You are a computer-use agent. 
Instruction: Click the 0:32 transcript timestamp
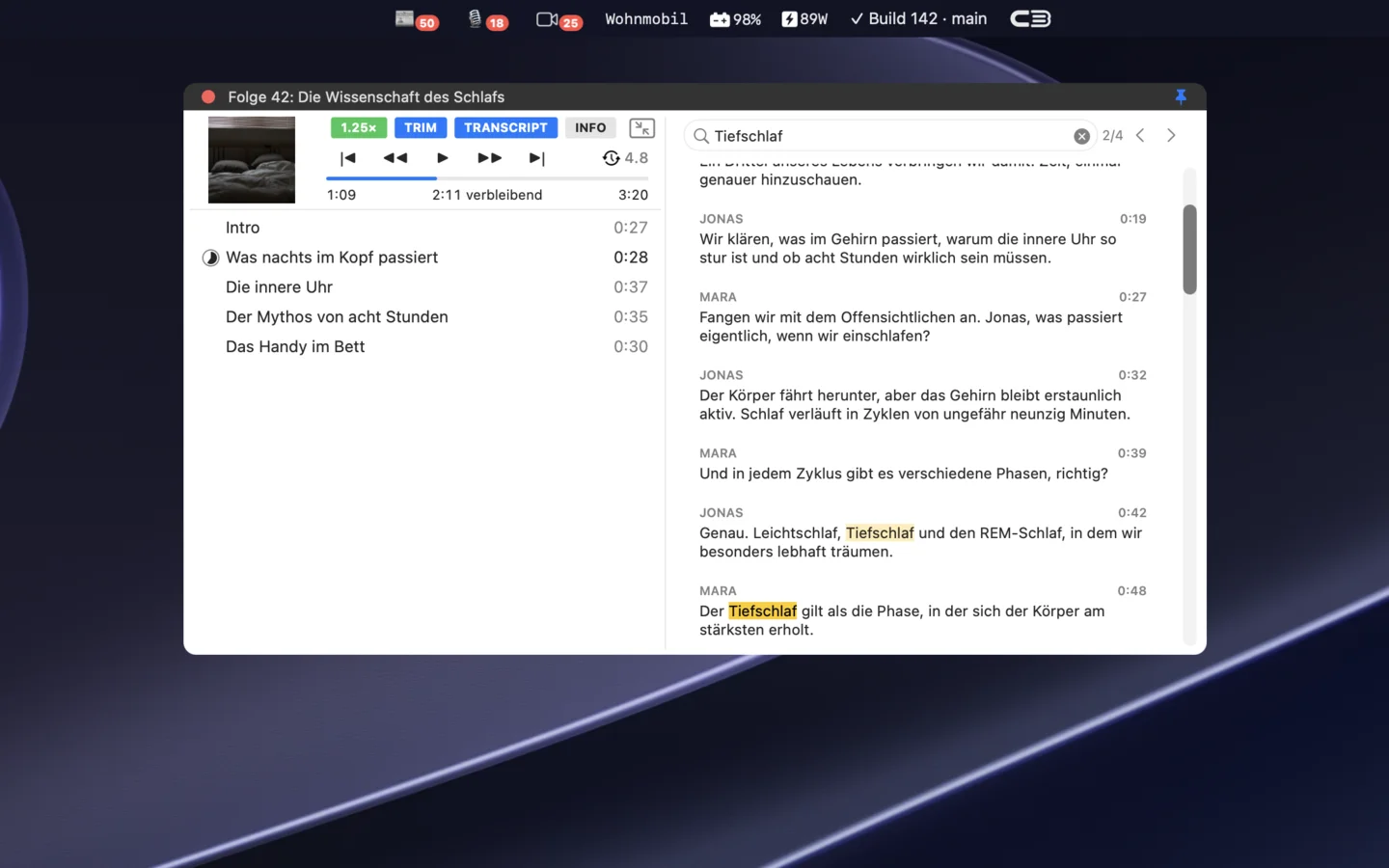pos(1132,375)
